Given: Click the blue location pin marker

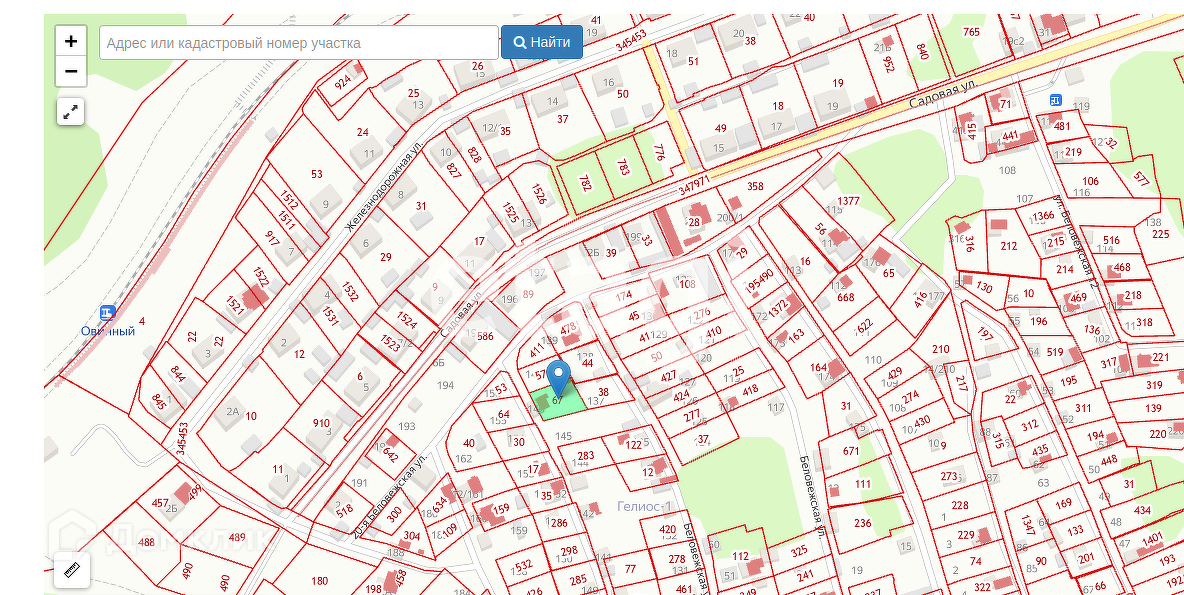Looking at the screenshot, I should pyautogui.click(x=558, y=378).
